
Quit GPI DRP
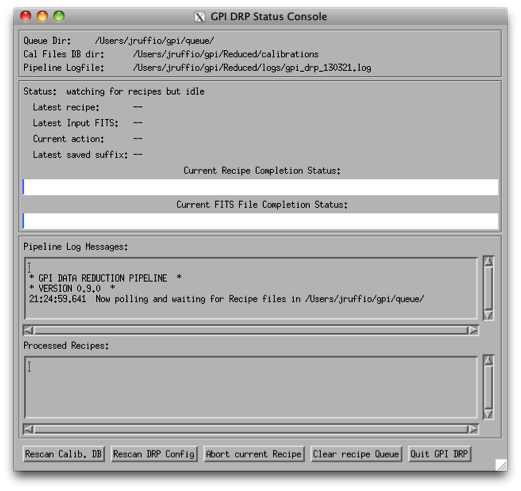(439, 454)
